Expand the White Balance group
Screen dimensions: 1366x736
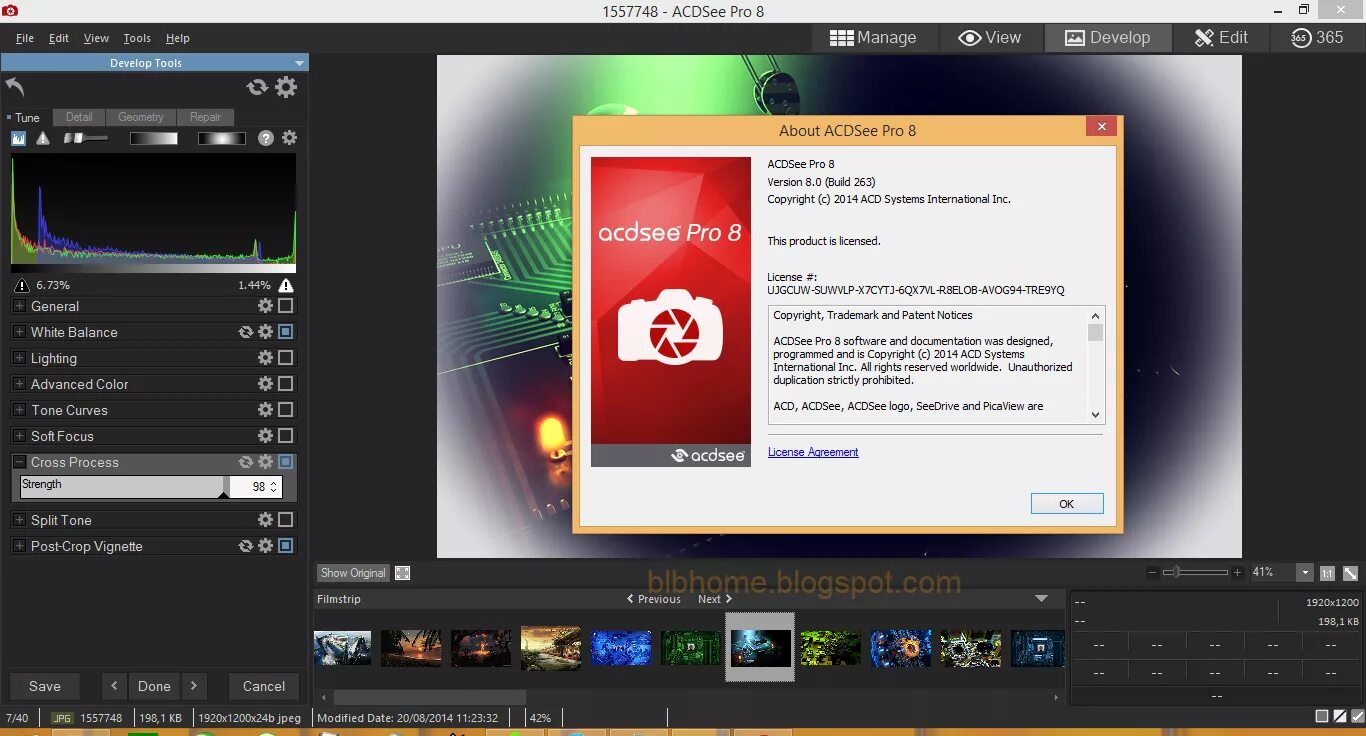19,332
